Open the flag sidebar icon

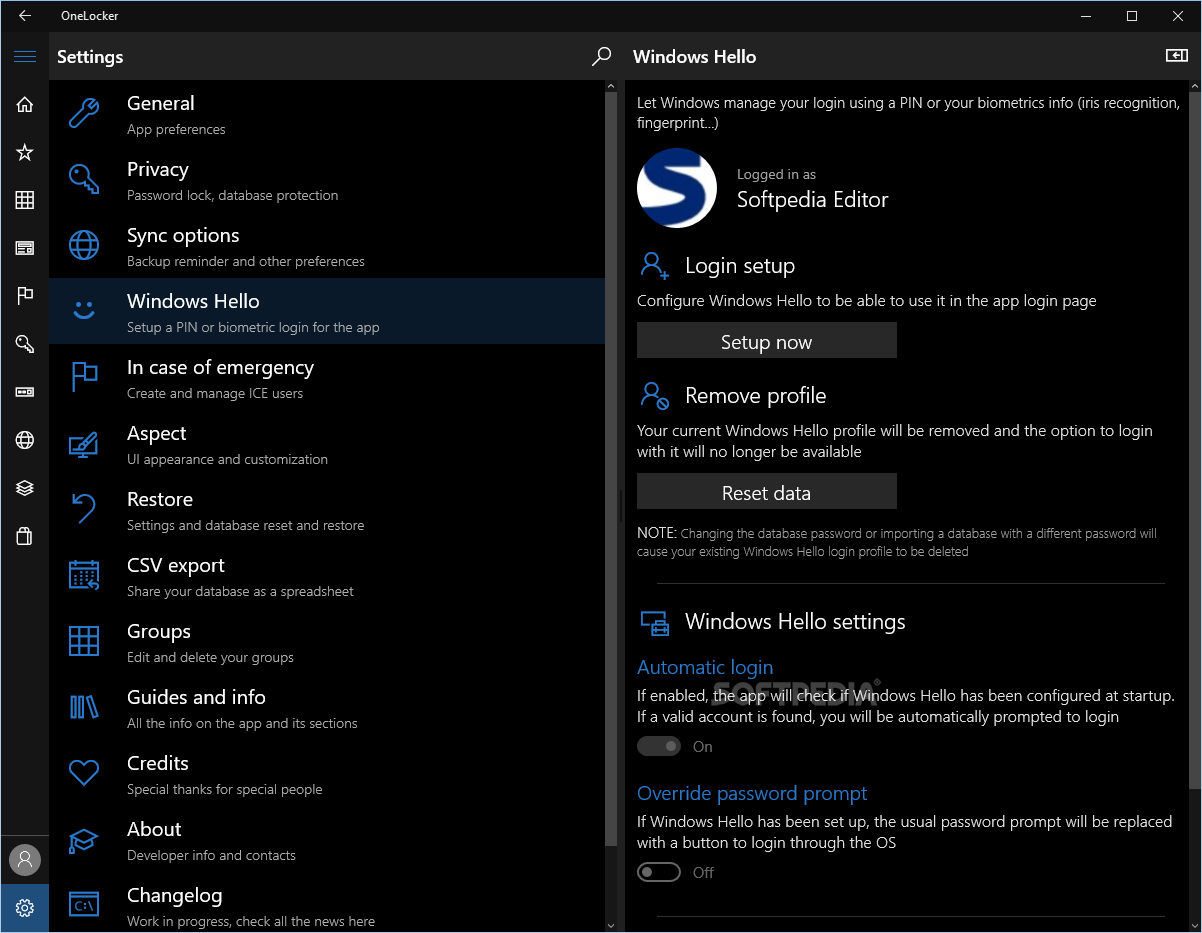point(25,296)
